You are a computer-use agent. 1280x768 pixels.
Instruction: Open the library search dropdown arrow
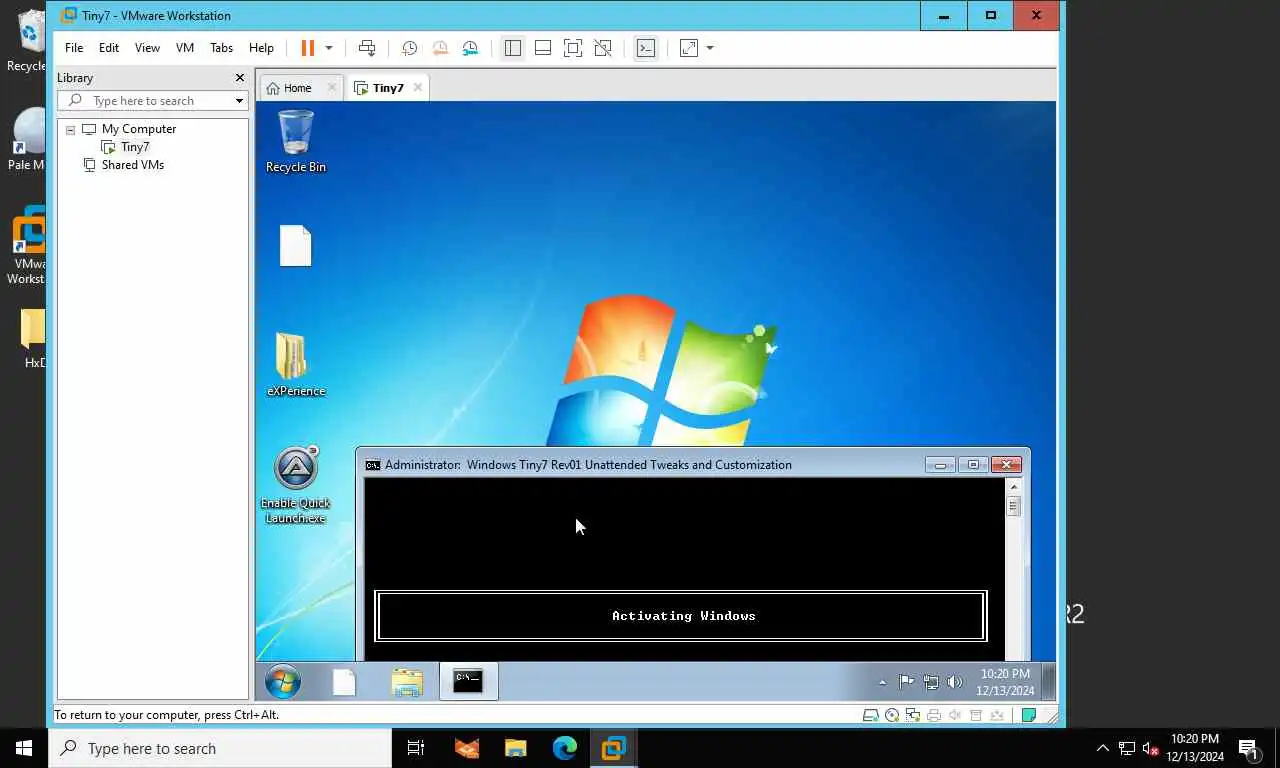[x=239, y=101]
